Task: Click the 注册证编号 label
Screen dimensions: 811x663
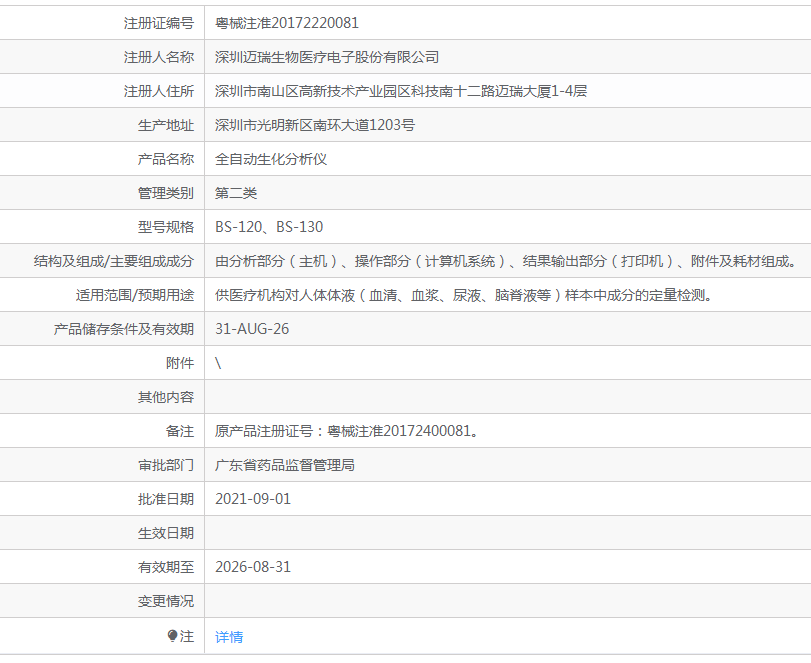Action: [x=159, y=23]
